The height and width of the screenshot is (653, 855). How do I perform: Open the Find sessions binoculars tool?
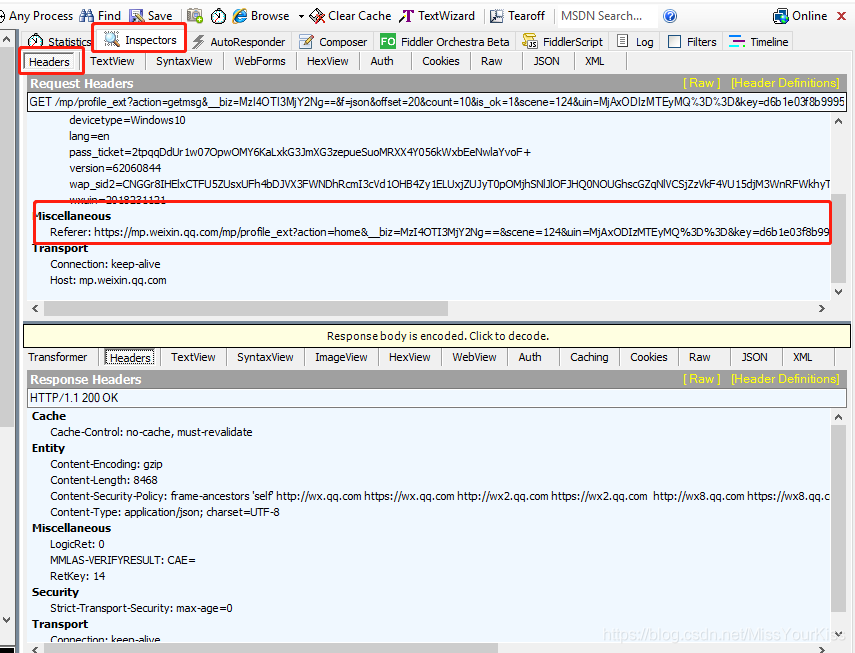click(x=100, y=16)
